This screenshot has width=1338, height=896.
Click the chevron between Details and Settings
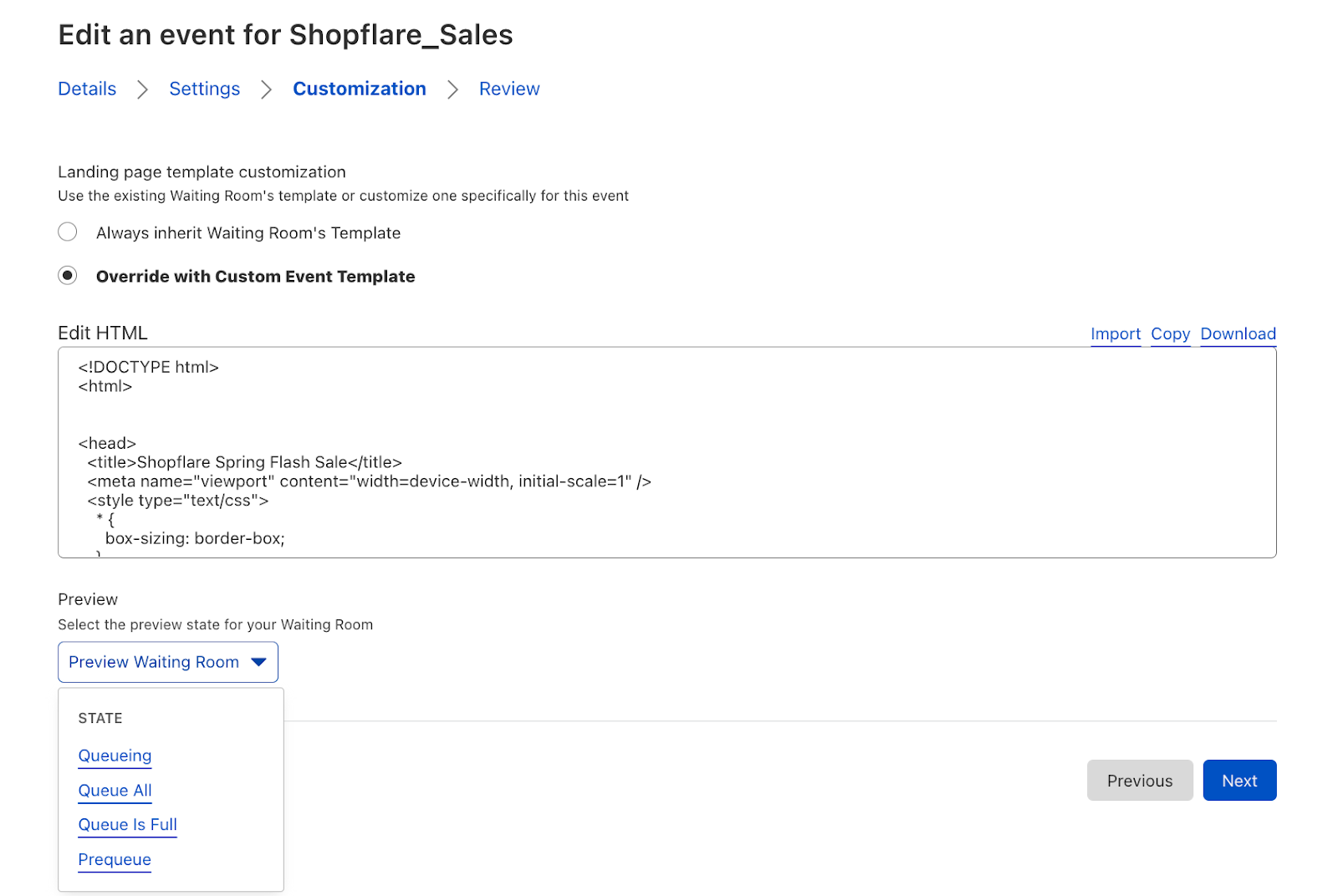143,89
